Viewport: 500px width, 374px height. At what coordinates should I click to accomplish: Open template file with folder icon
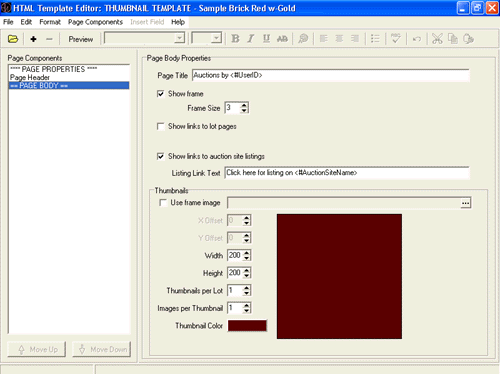pyautogui.click(x=13, y=39)
